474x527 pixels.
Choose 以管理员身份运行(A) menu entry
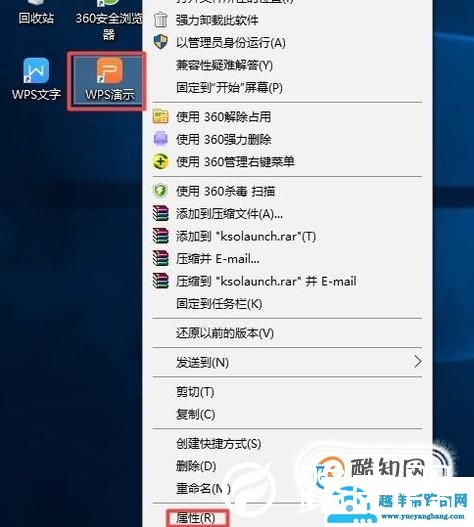click(x=231, y=43)
